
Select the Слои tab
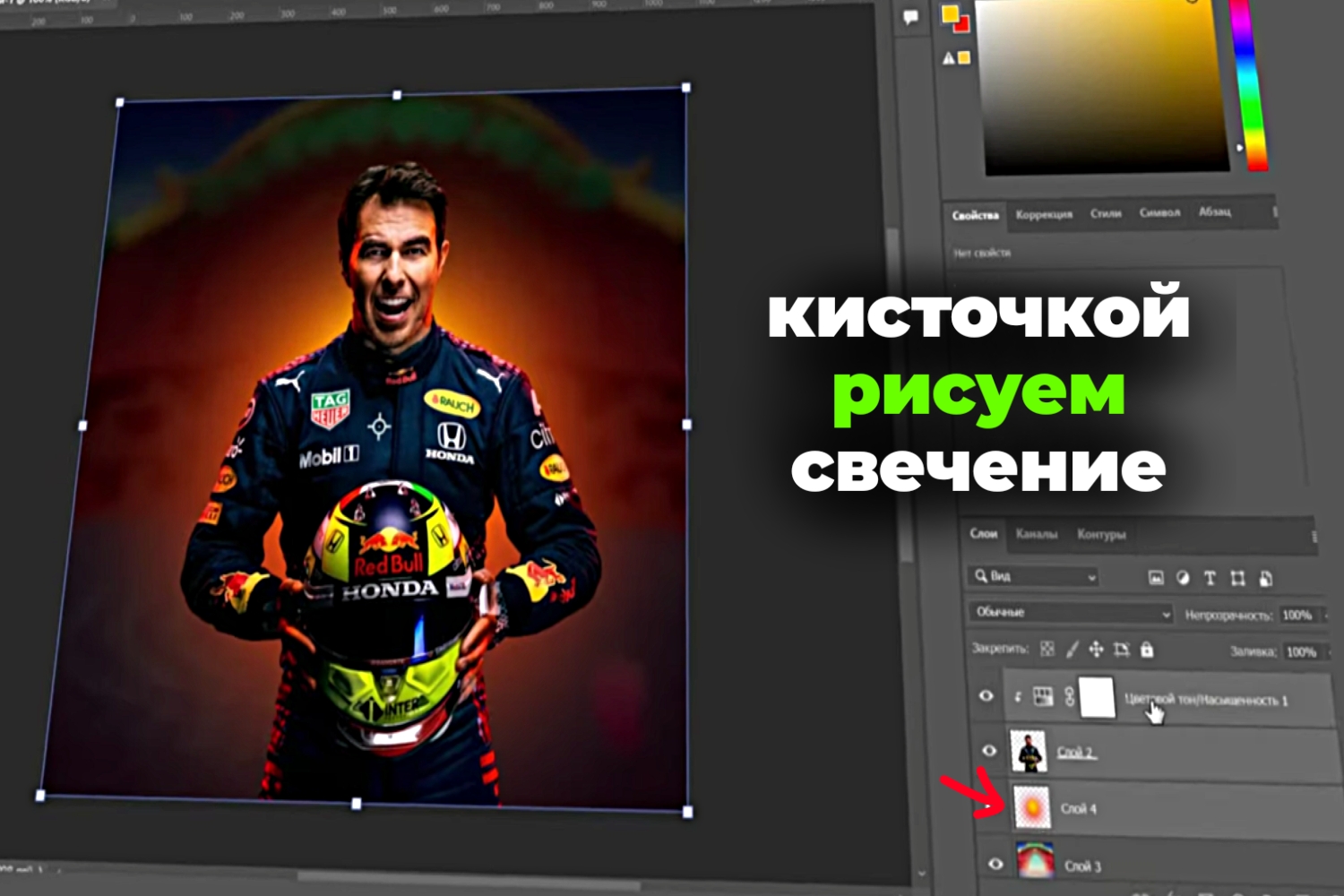tap(983, 533)
